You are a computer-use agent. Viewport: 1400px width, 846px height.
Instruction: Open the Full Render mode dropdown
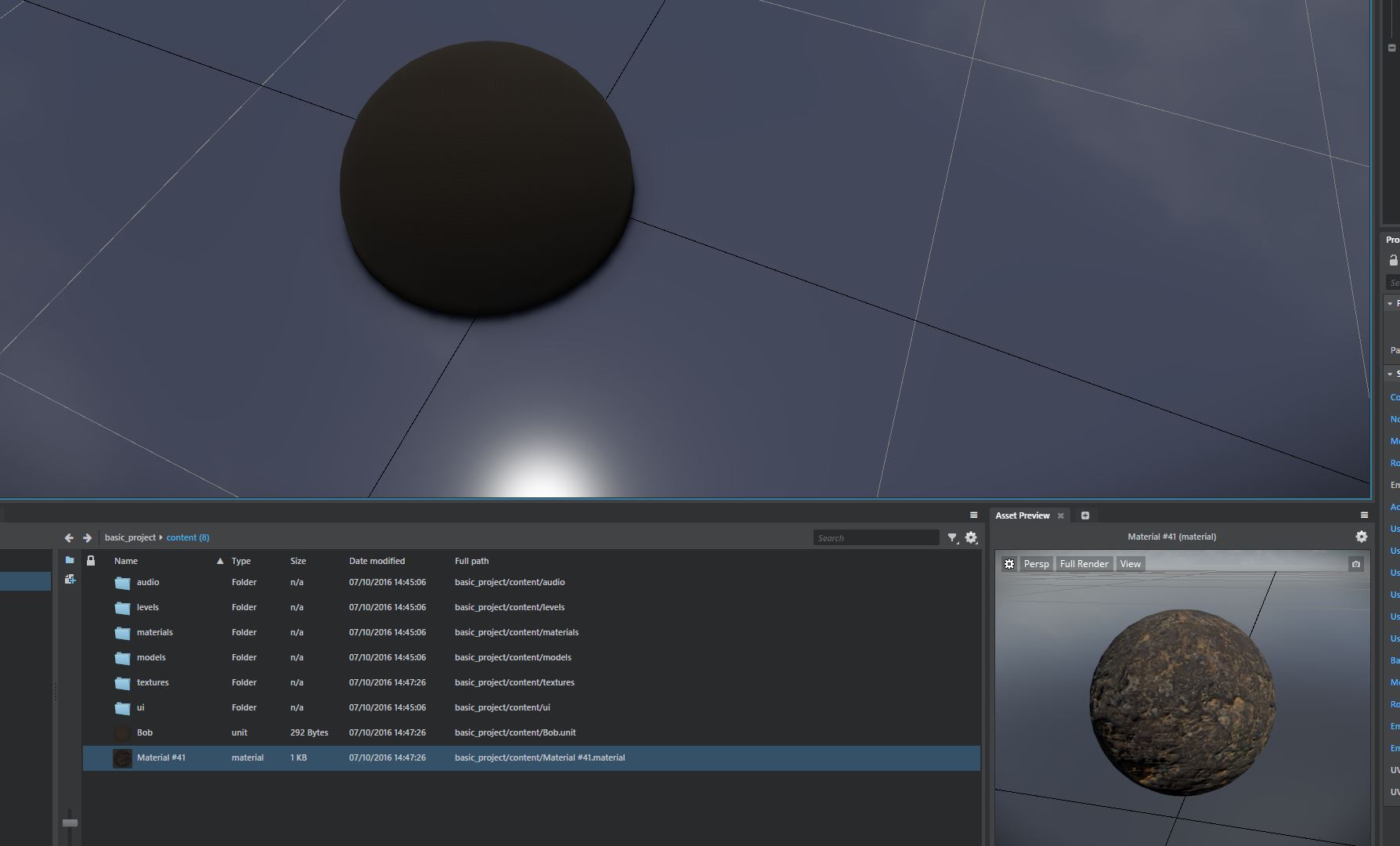point(1084,564)
